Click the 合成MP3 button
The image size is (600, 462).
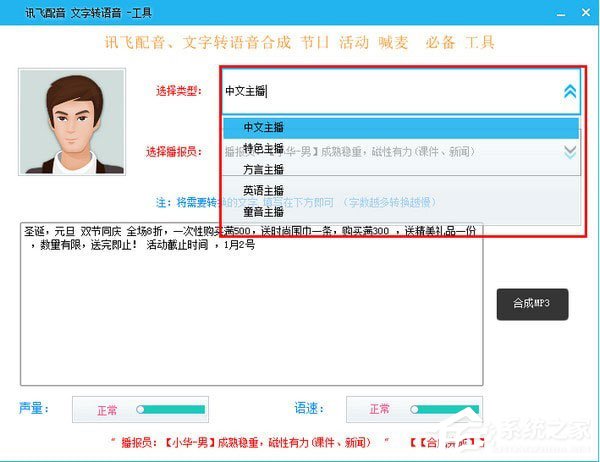pos(532,304)
